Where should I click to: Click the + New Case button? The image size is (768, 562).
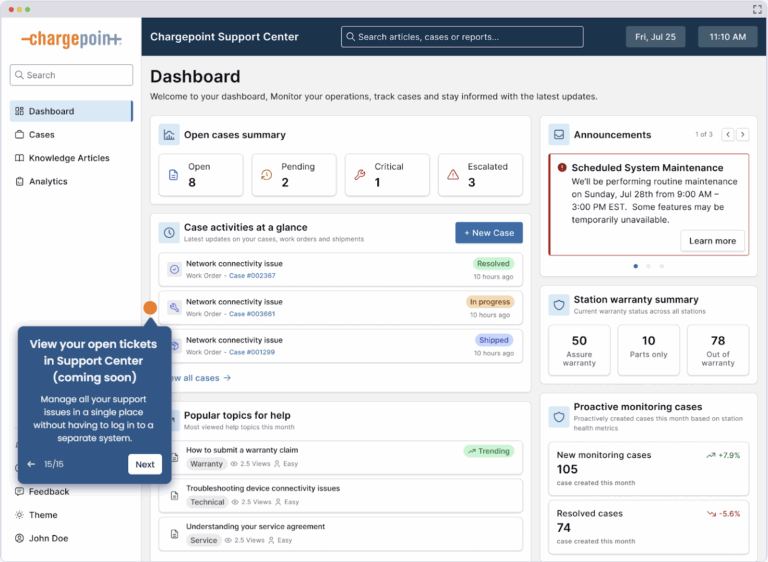[488, 233]
